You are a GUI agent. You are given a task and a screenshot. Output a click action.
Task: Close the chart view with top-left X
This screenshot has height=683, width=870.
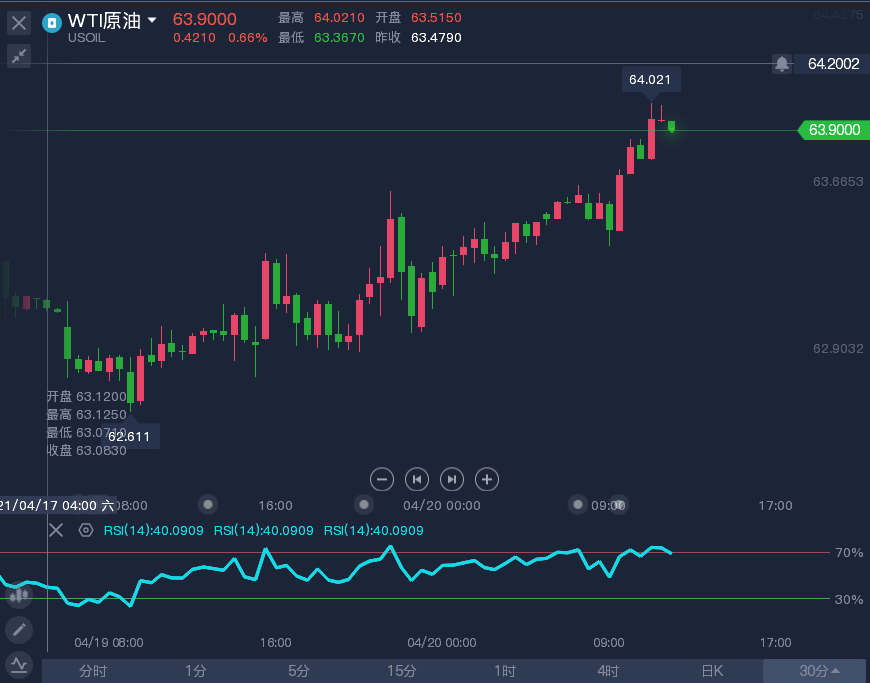point(19,22)
